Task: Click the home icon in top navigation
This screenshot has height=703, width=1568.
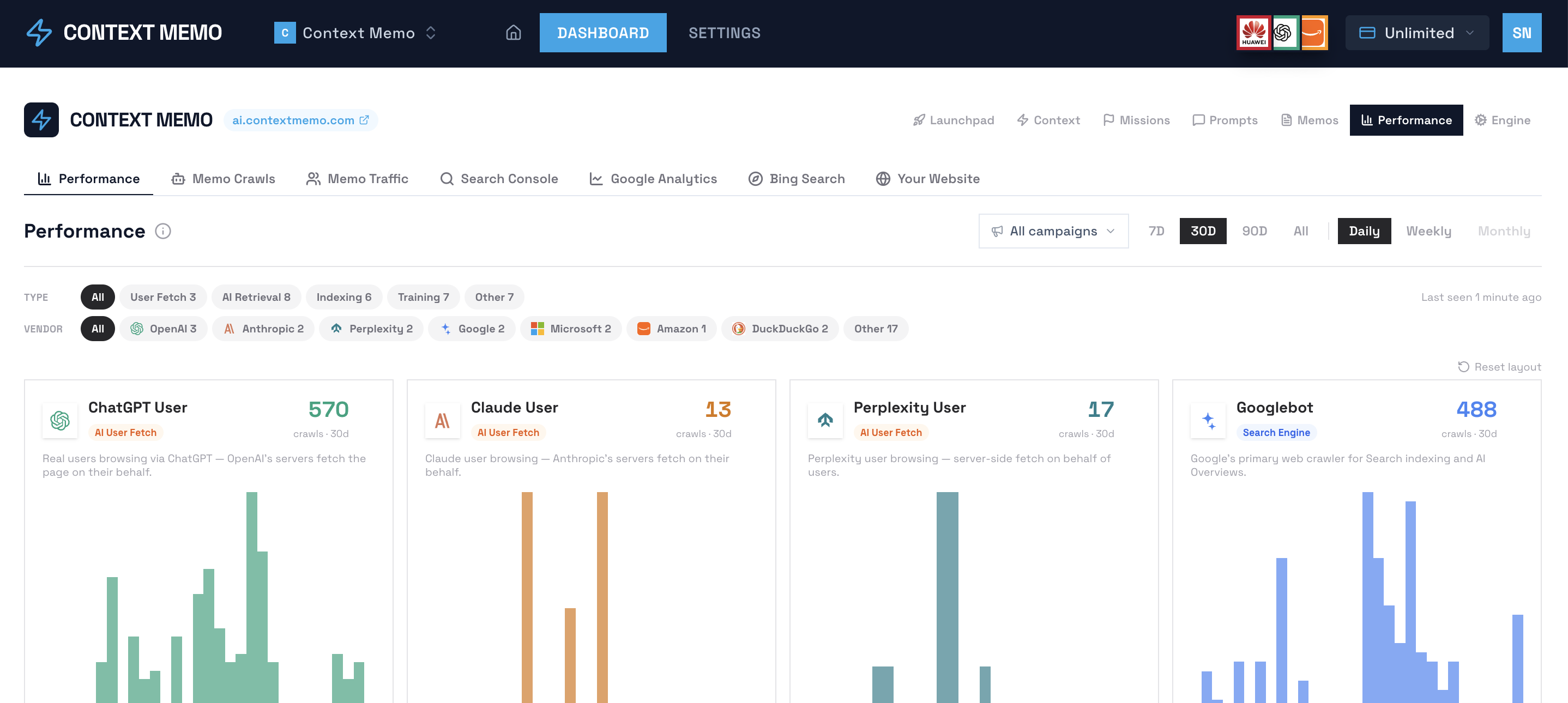Action: tap(513, 32)
